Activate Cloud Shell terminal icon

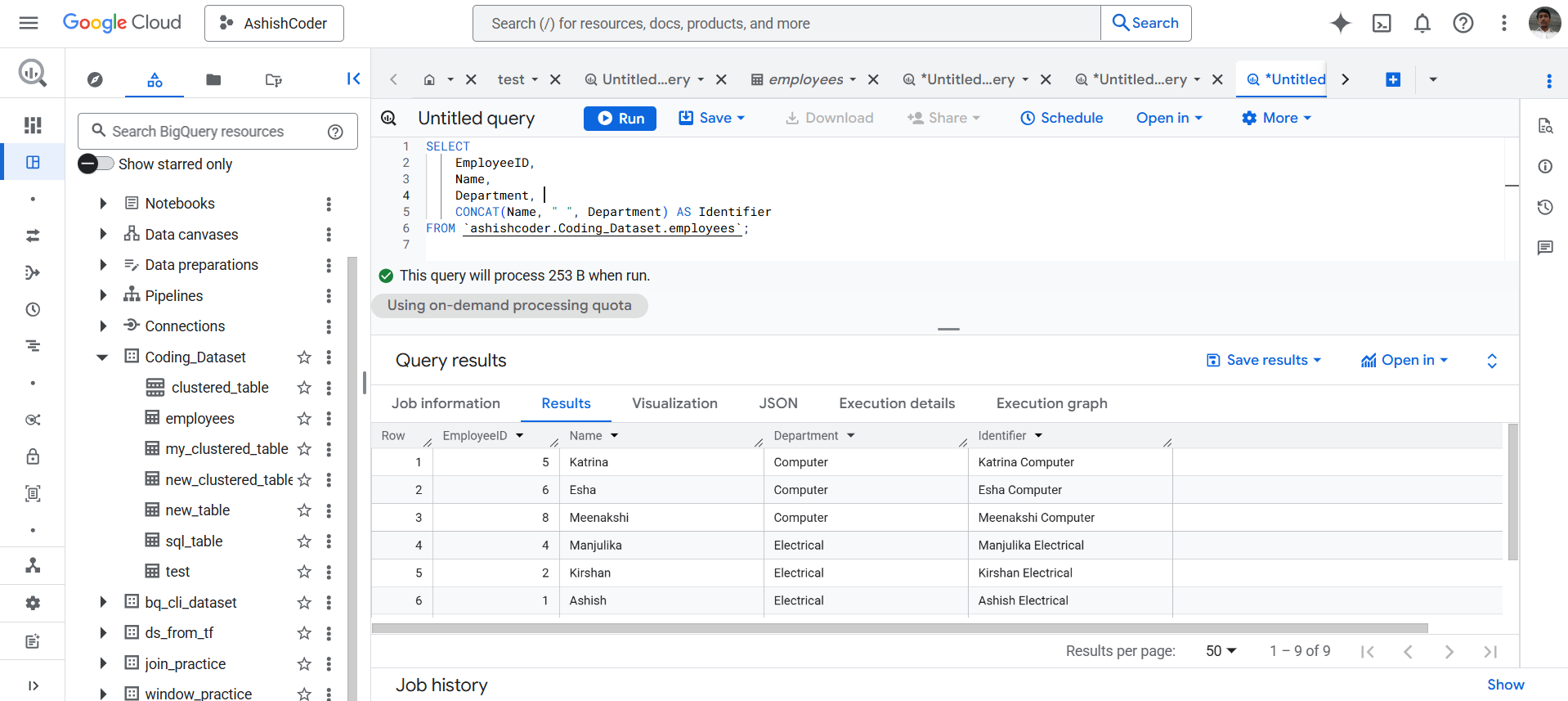(1382, 23)
